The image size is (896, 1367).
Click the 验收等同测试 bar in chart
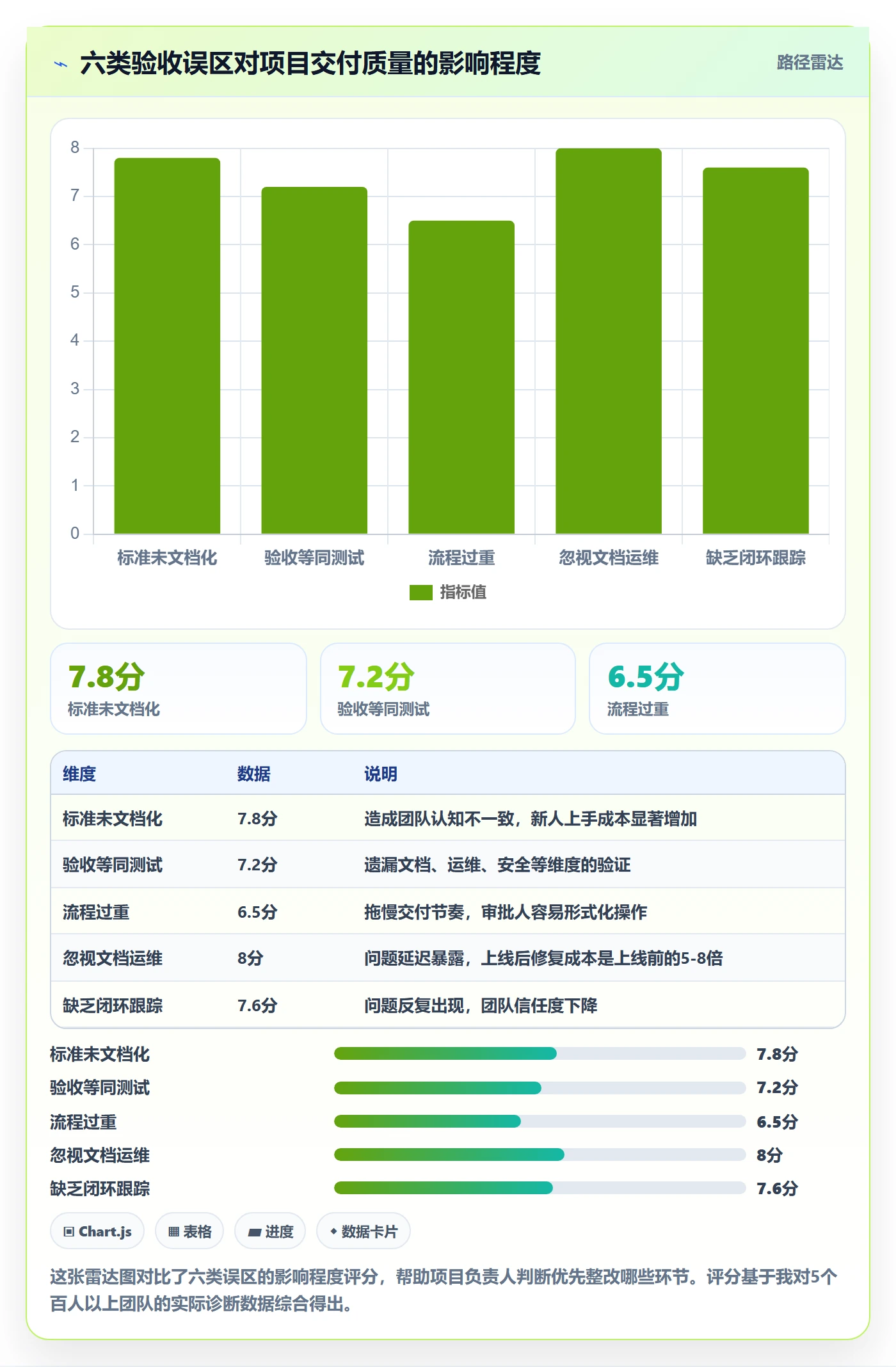[314, 360]
